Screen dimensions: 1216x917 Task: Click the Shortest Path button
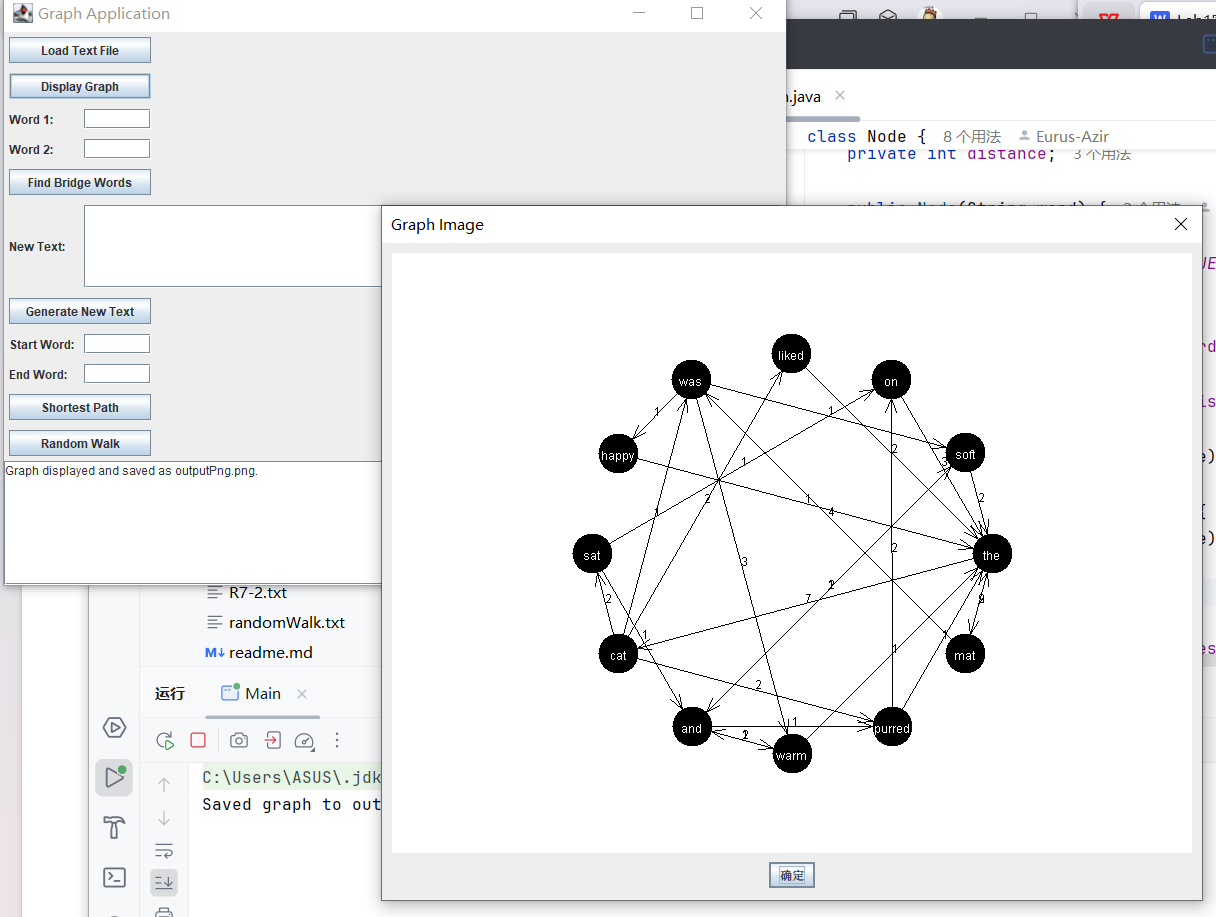[x=80, y=407]
